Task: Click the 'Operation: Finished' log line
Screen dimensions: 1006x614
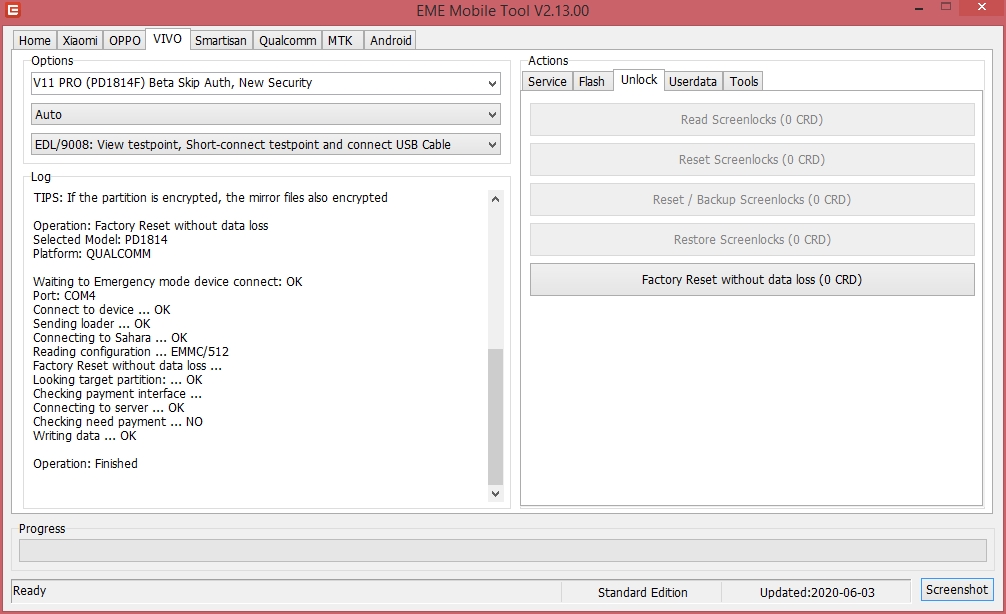Action: point(85,463)
